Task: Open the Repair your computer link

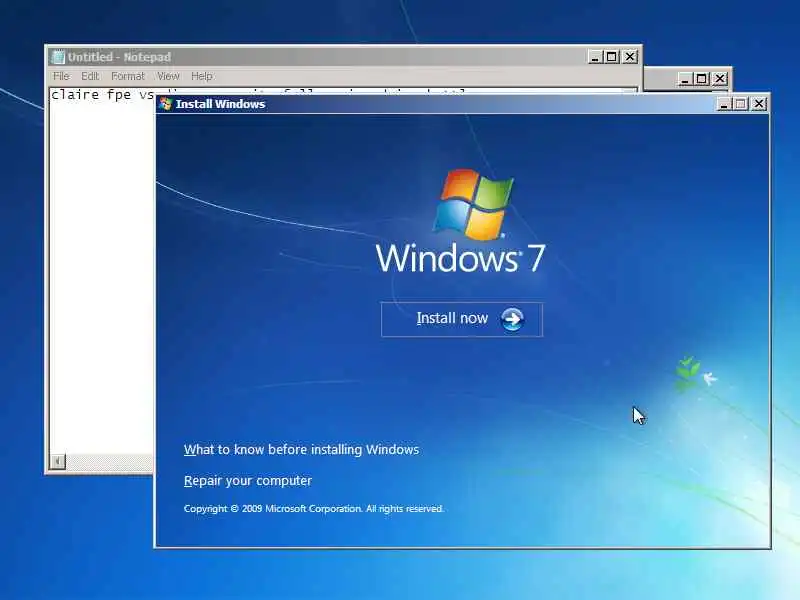Action: coord(247,481)
